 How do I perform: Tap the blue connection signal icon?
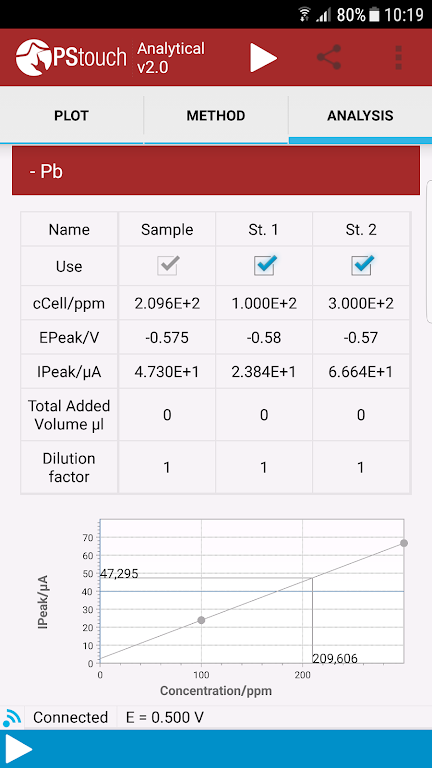click(12, 718)
